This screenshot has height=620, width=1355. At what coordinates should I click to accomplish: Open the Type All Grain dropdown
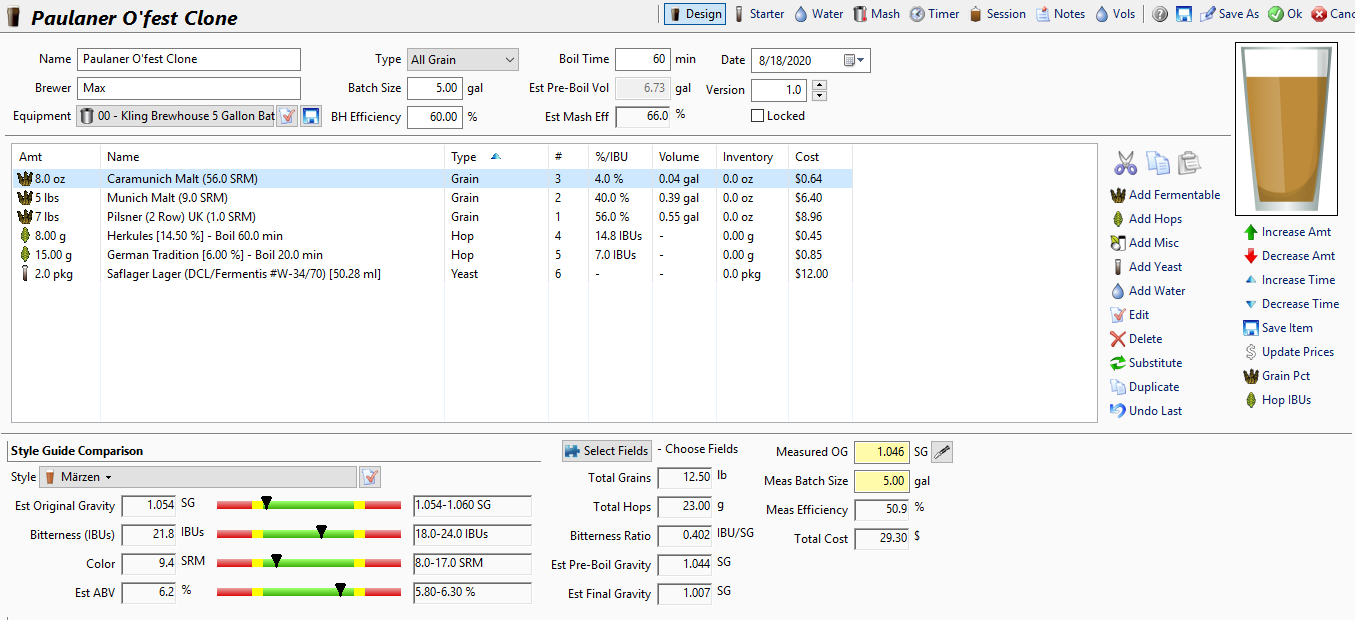[x=462, y=60]
